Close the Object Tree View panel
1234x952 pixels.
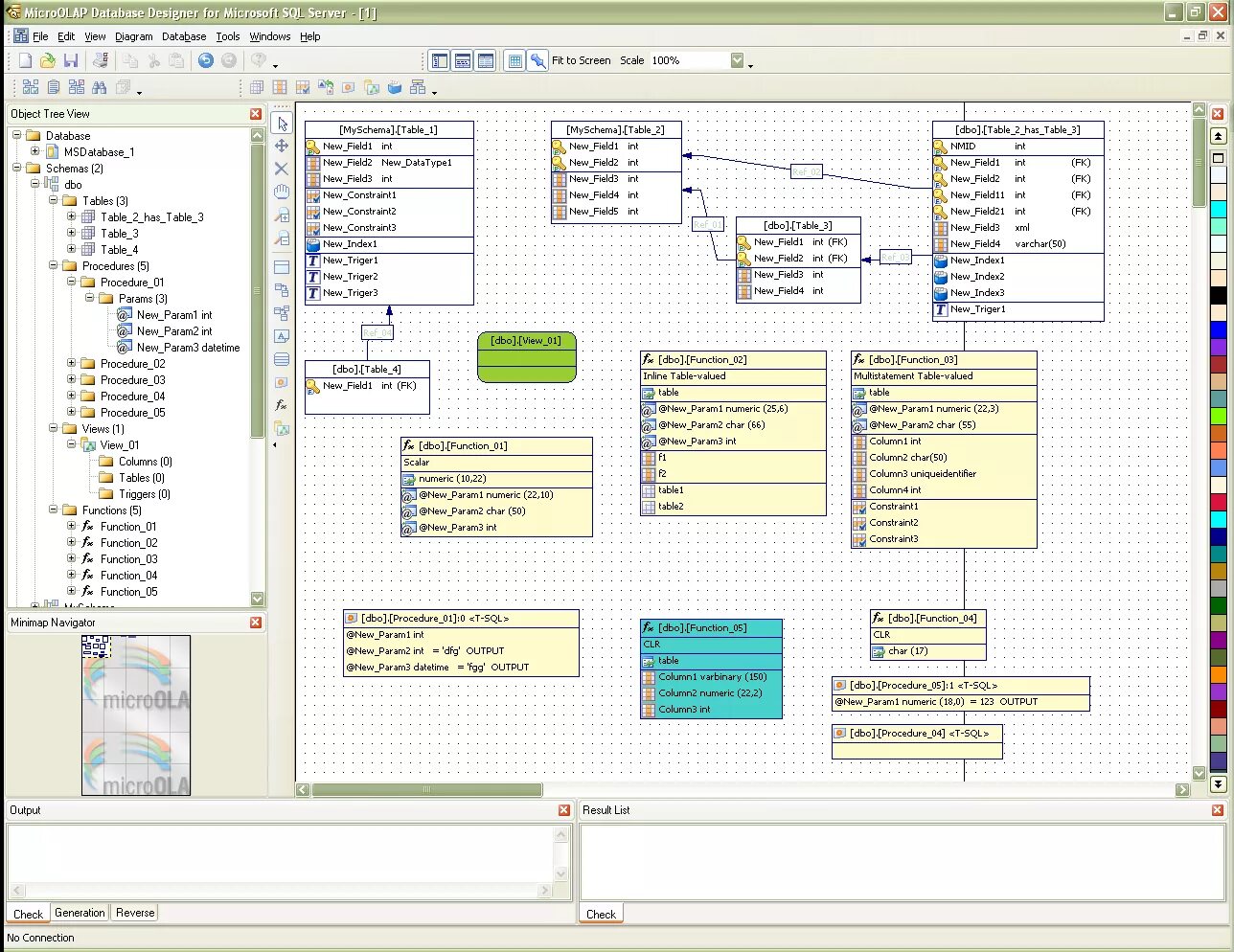256,114
